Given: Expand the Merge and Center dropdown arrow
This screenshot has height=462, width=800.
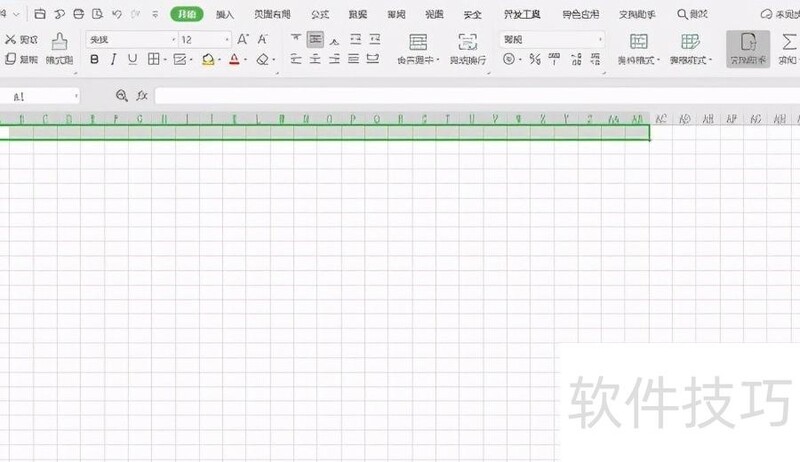Looking at the screenshot, I should (x=438, y=60).
